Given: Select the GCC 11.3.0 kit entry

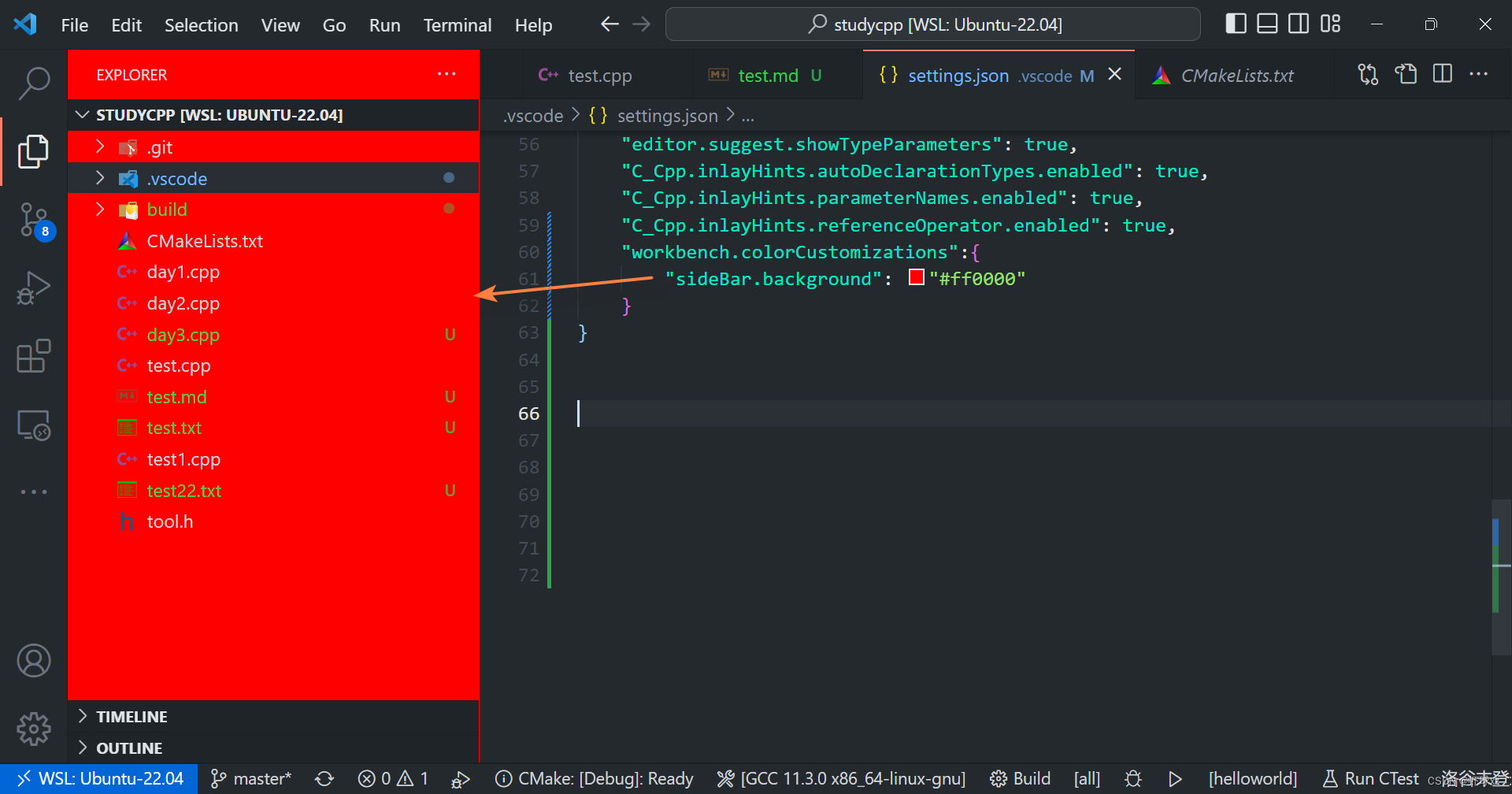Looking at the screenshot, I should tap(841, 778).
